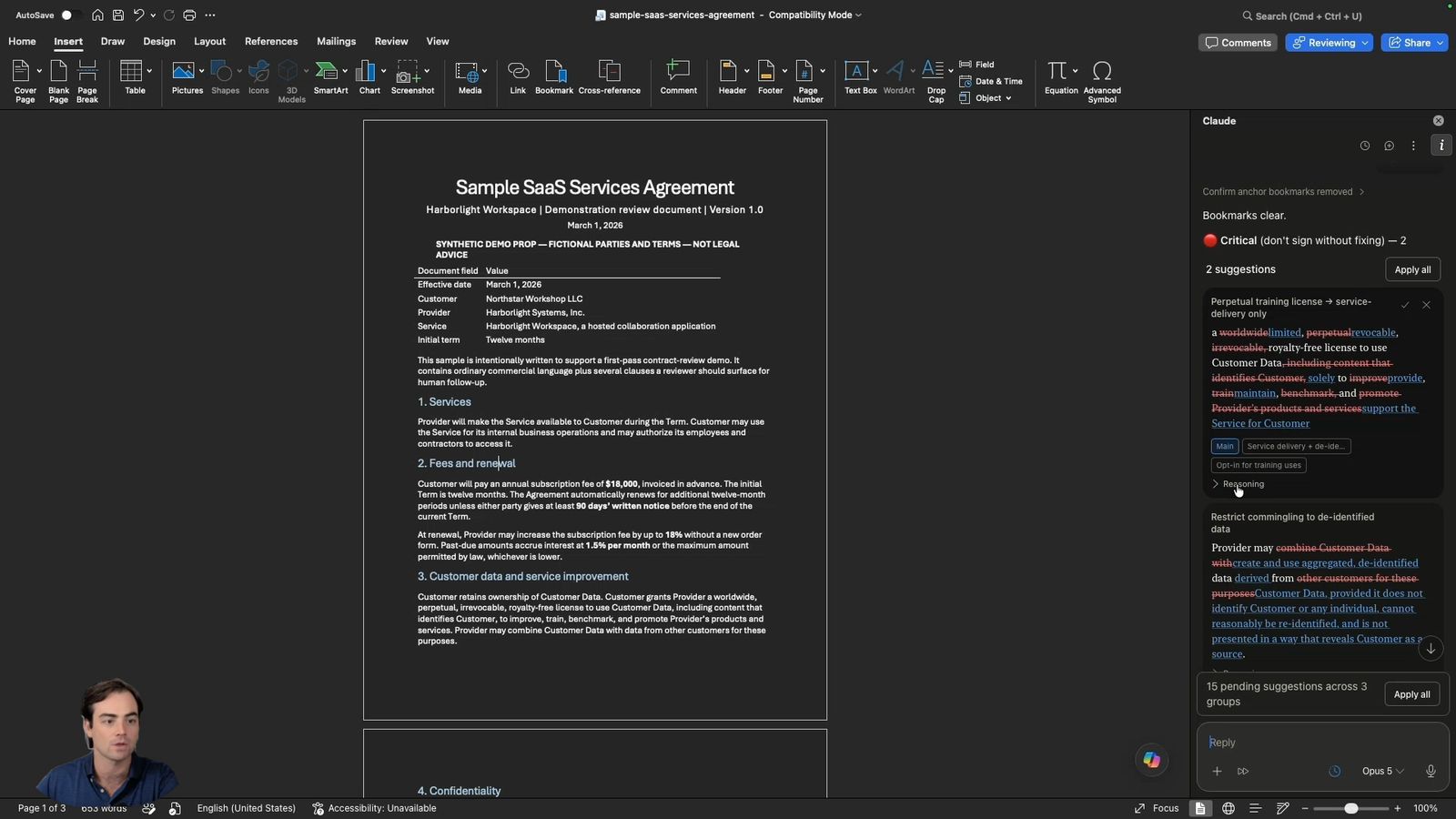Image resolution: width=1456 pixels, height=819 pixels.
Task: Expand Confirm anchor bookmarks removed step
Action: point(1283,192)
